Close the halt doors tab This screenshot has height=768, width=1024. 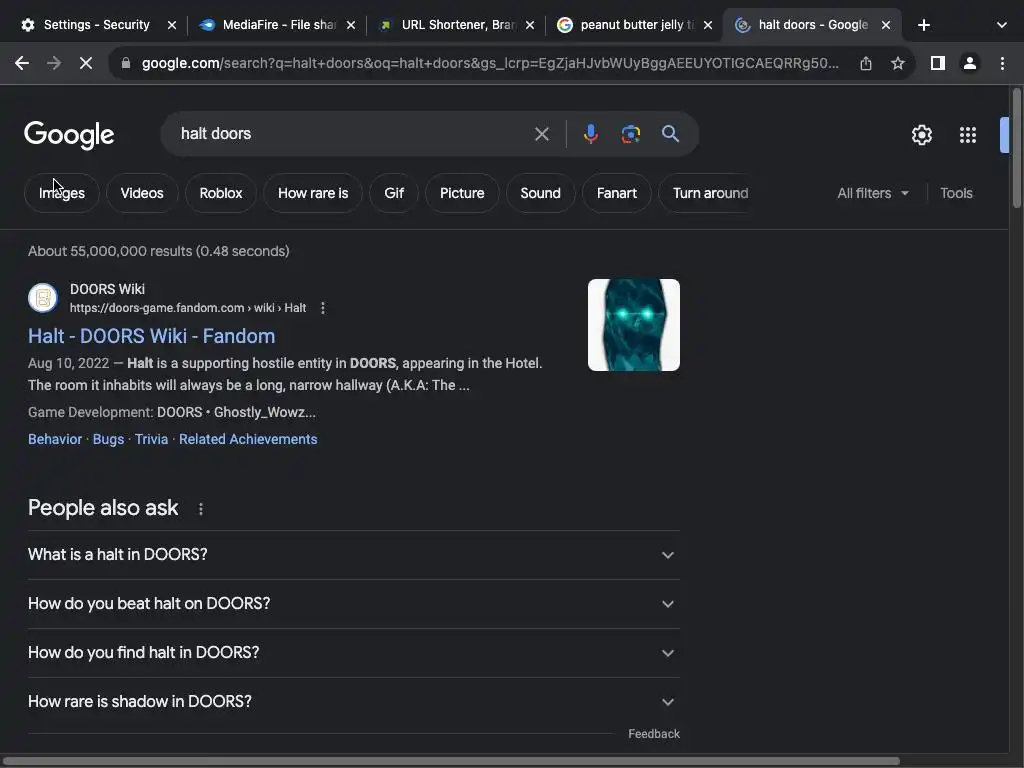click(886, 25)
